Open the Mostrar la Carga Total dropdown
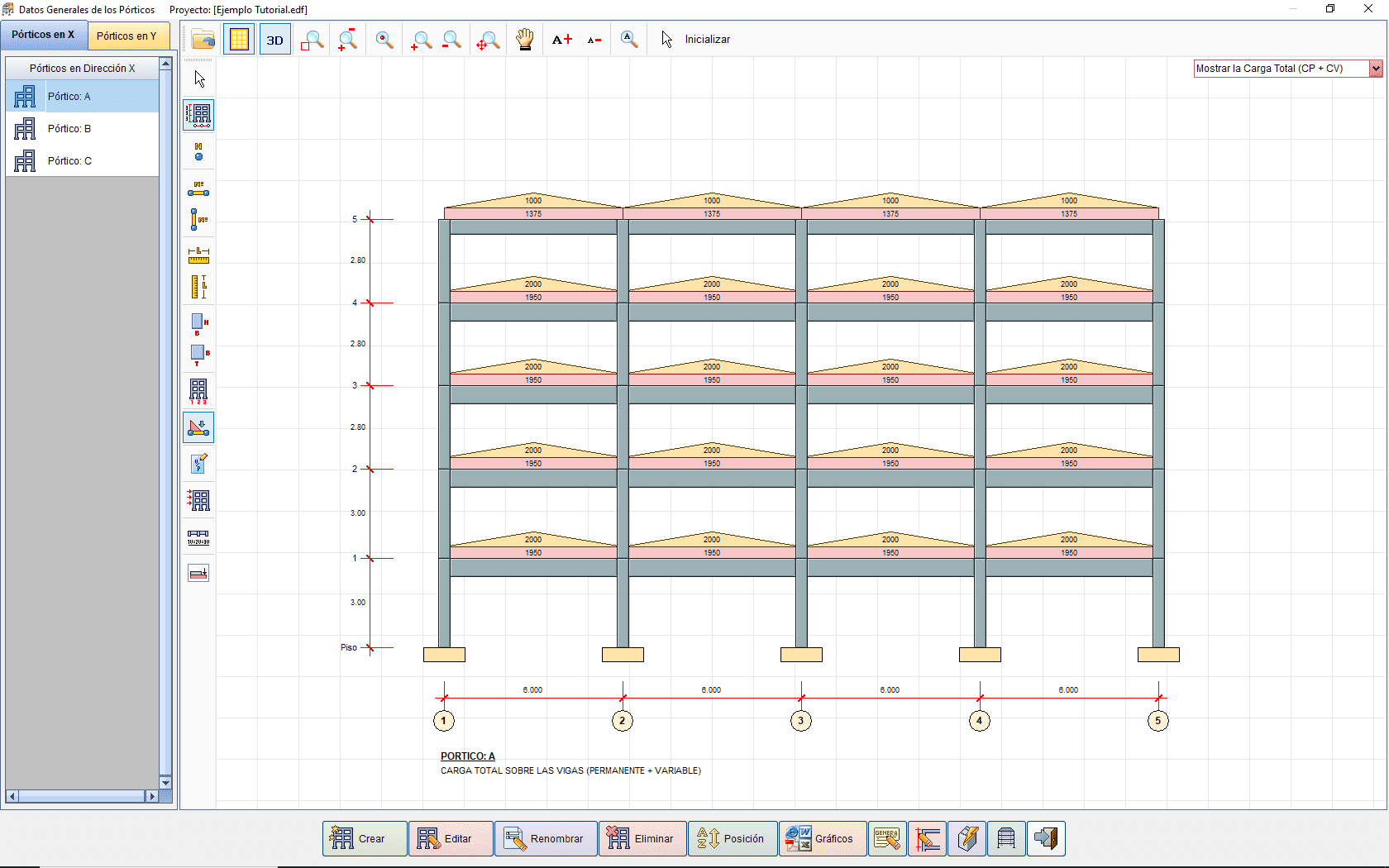The height and width of the screenshot is (868, 1389). (1376, 69)
